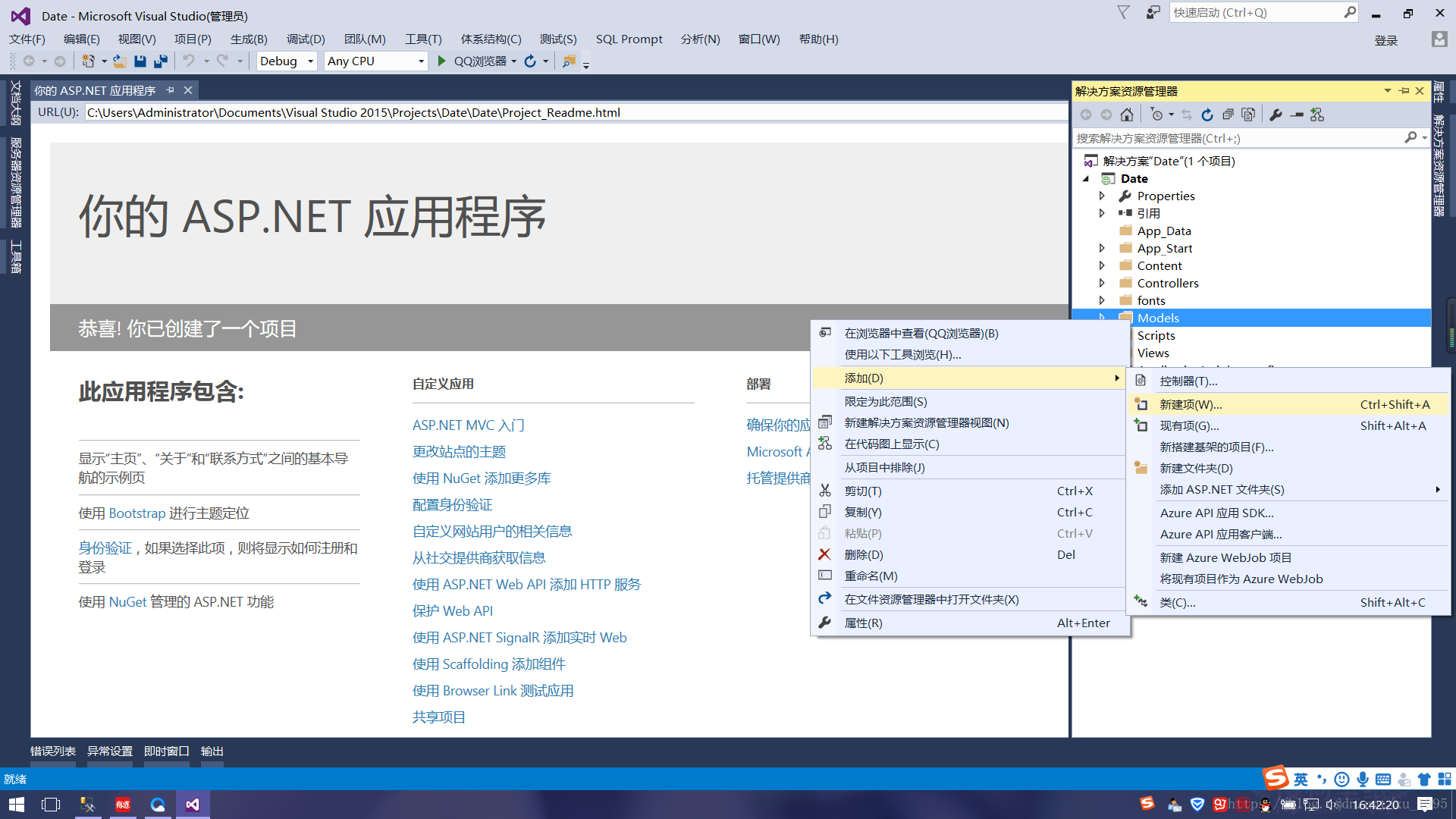The width and height of the screenshot is (1456, 819).
Task: Open the Debug configuration dropdown
Action: click(x=310, y=61)
